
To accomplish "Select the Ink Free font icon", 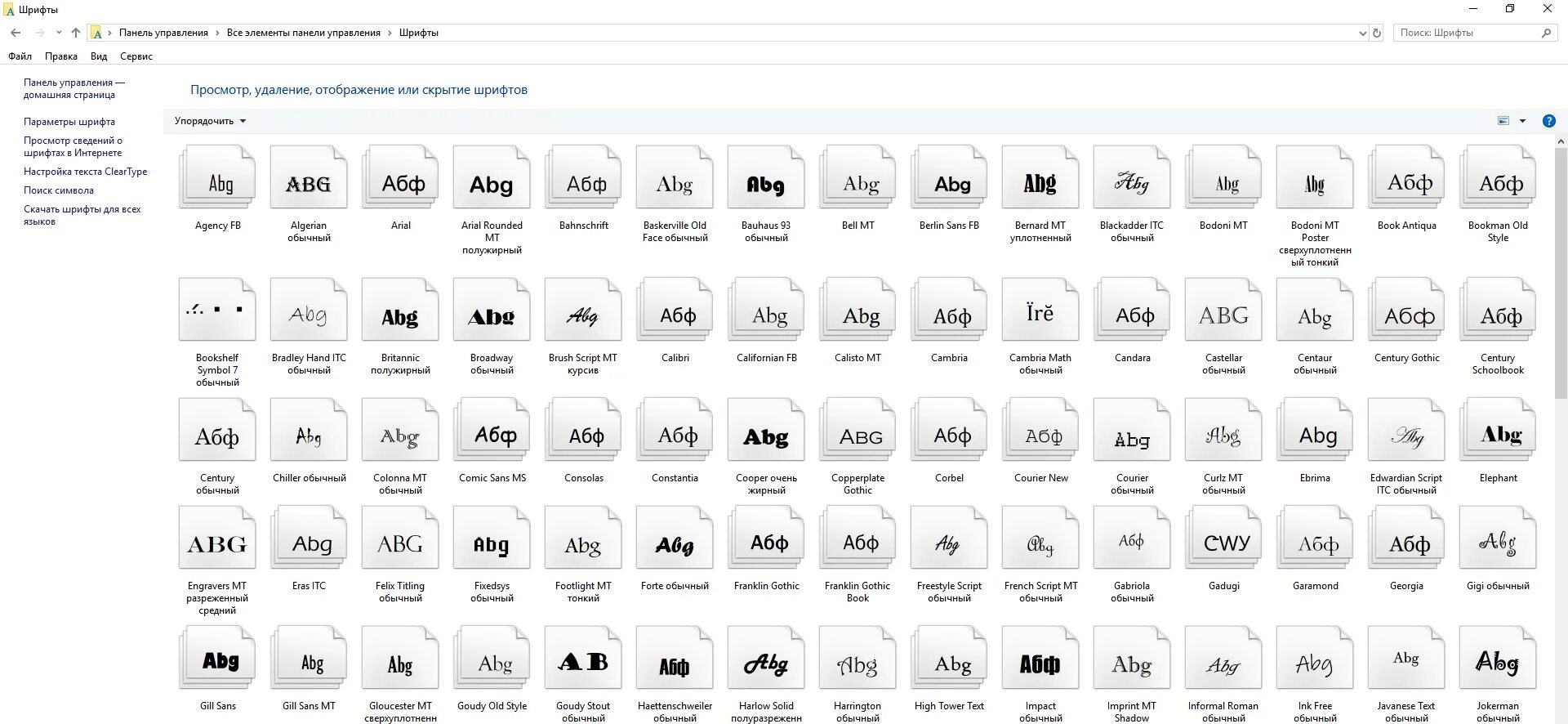I will tap(1315, 658).
